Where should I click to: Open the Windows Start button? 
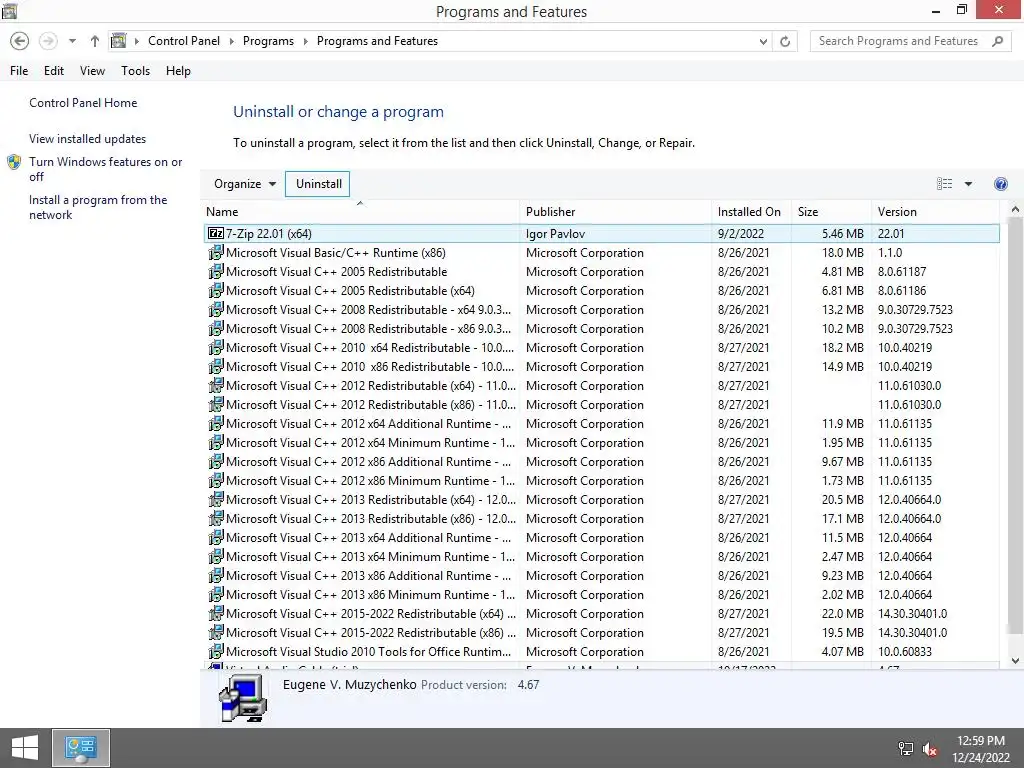[x=25, y=748]
